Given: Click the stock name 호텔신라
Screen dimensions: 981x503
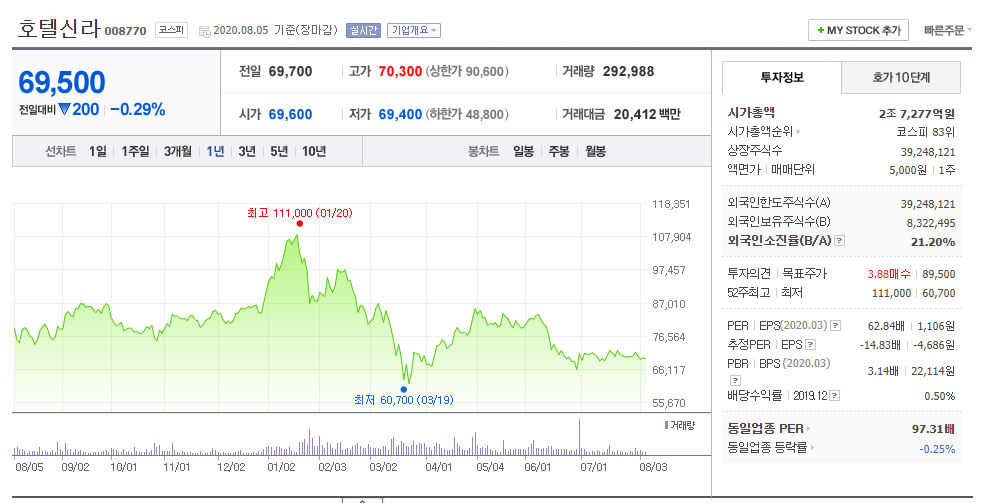Looking at the screenshot, I should pos(59,29).
